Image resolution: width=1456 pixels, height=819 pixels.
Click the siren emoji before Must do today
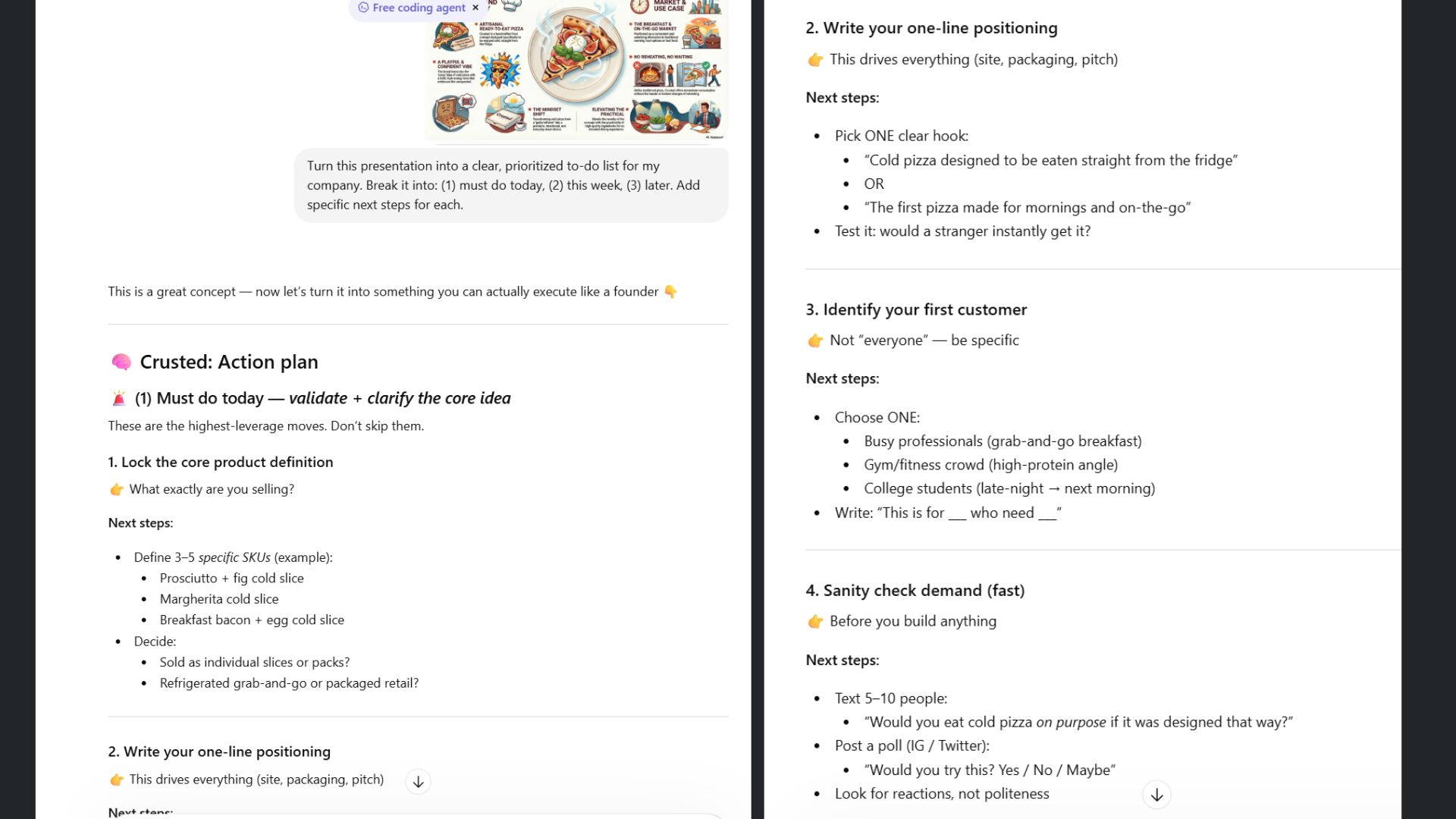119,399
